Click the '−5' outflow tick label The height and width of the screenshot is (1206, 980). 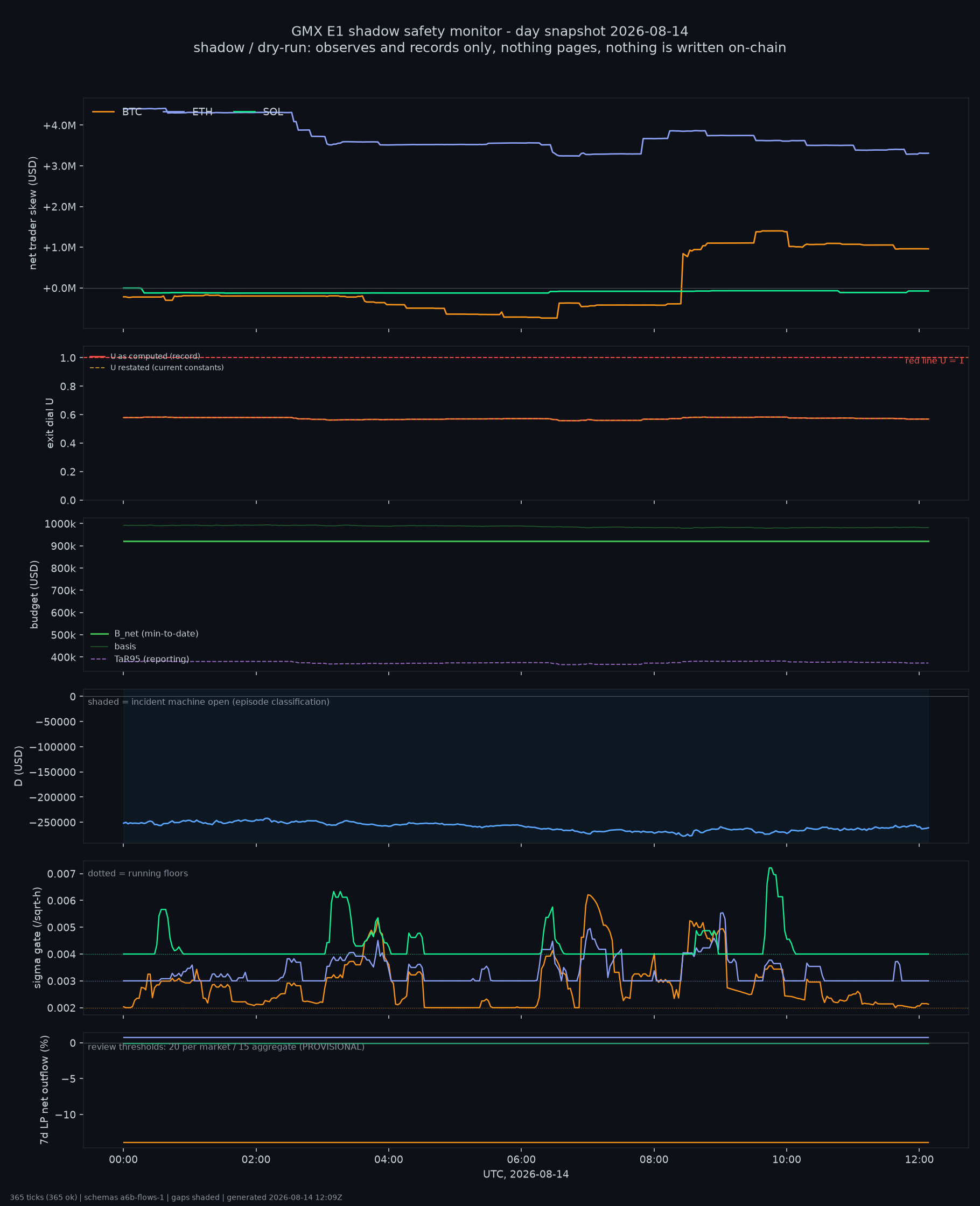[69, 1078]
